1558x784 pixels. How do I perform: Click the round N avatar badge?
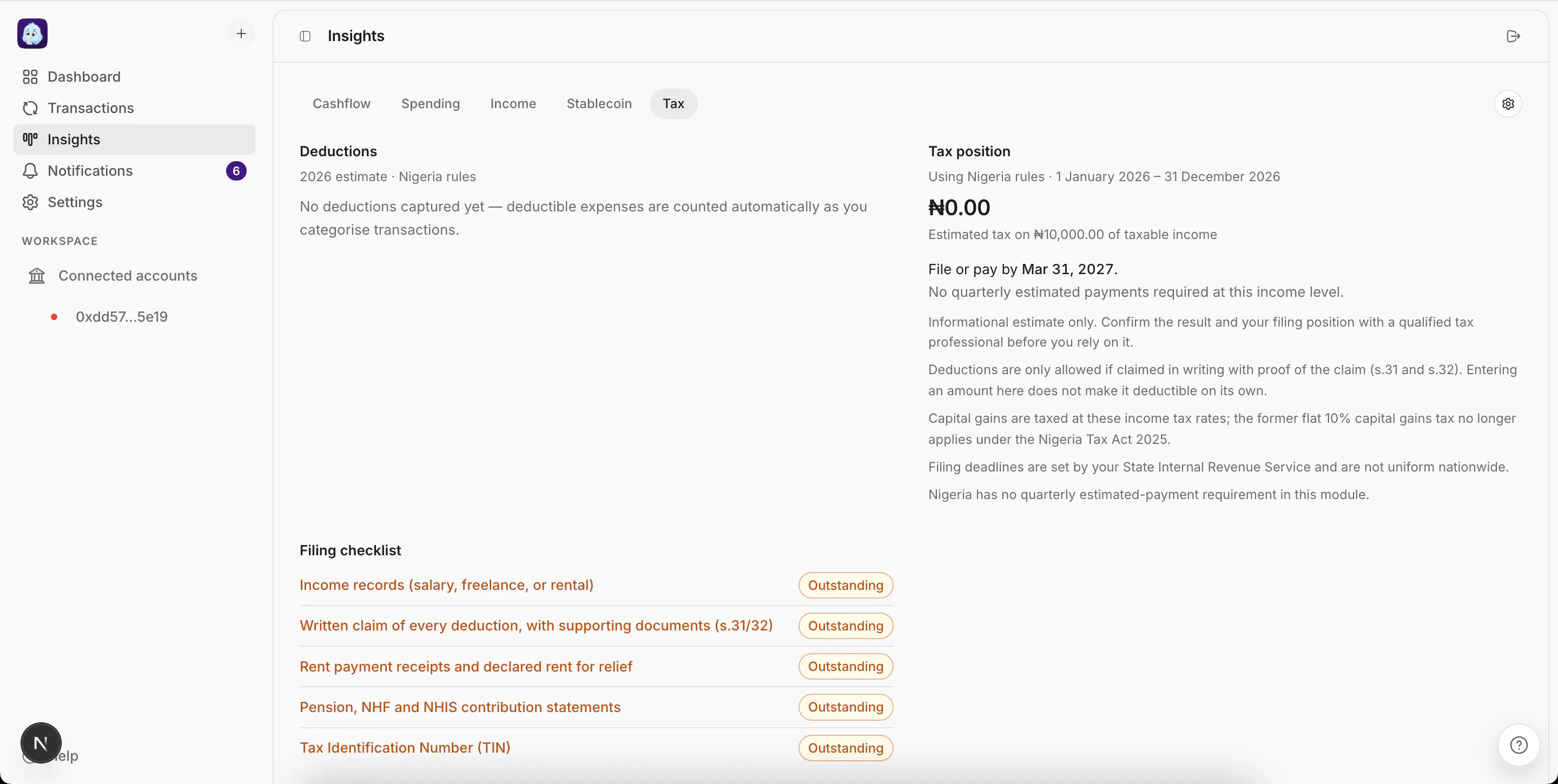tap(41, 743)
